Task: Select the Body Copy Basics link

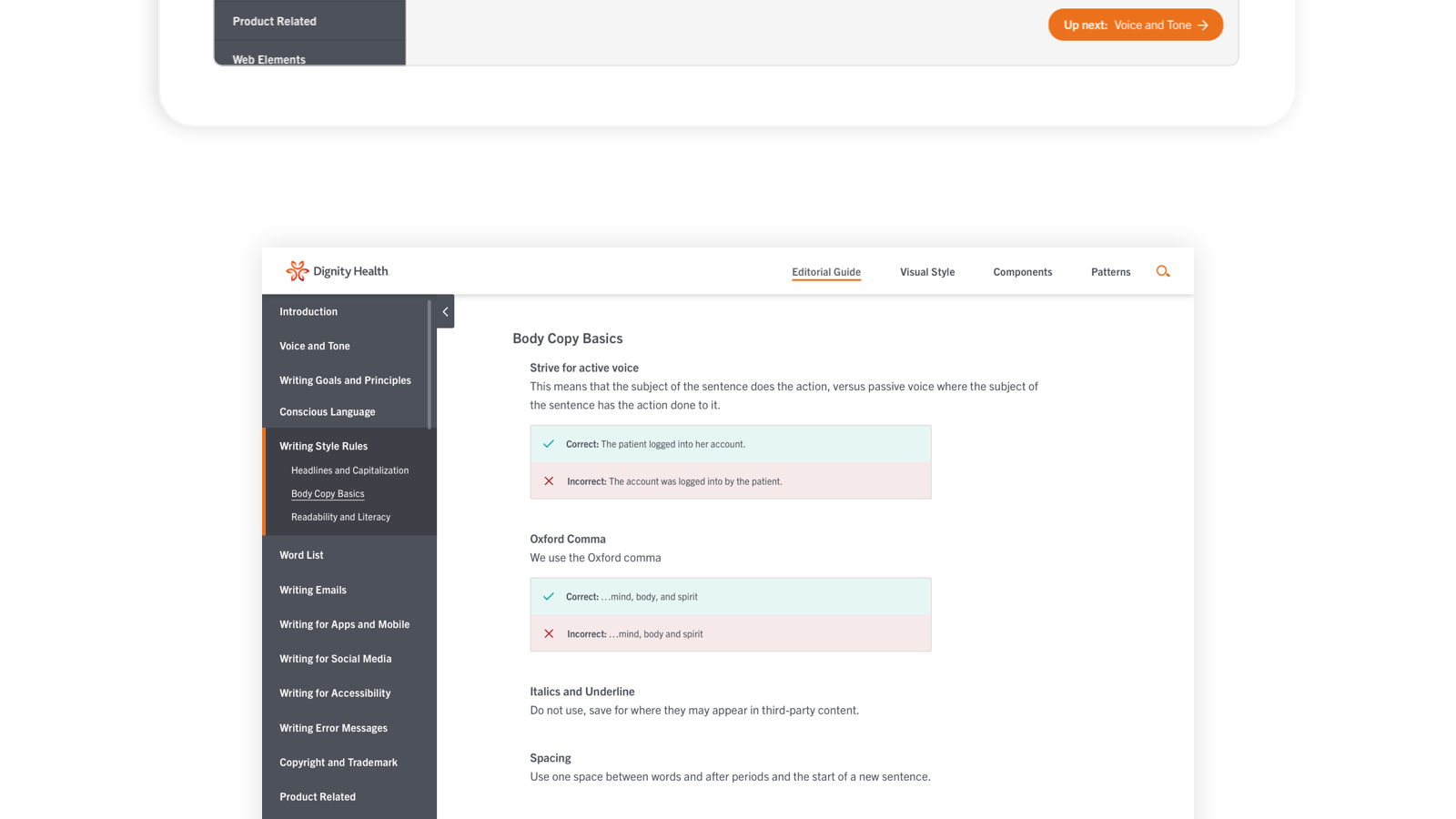Action: coord(328,493)
